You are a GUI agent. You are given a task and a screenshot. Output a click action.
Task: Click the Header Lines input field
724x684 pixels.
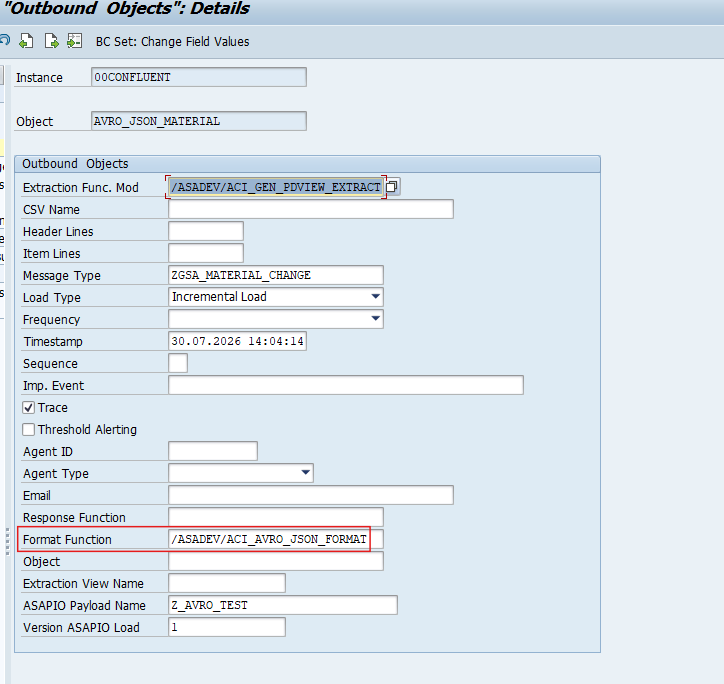tap(206, 231)
